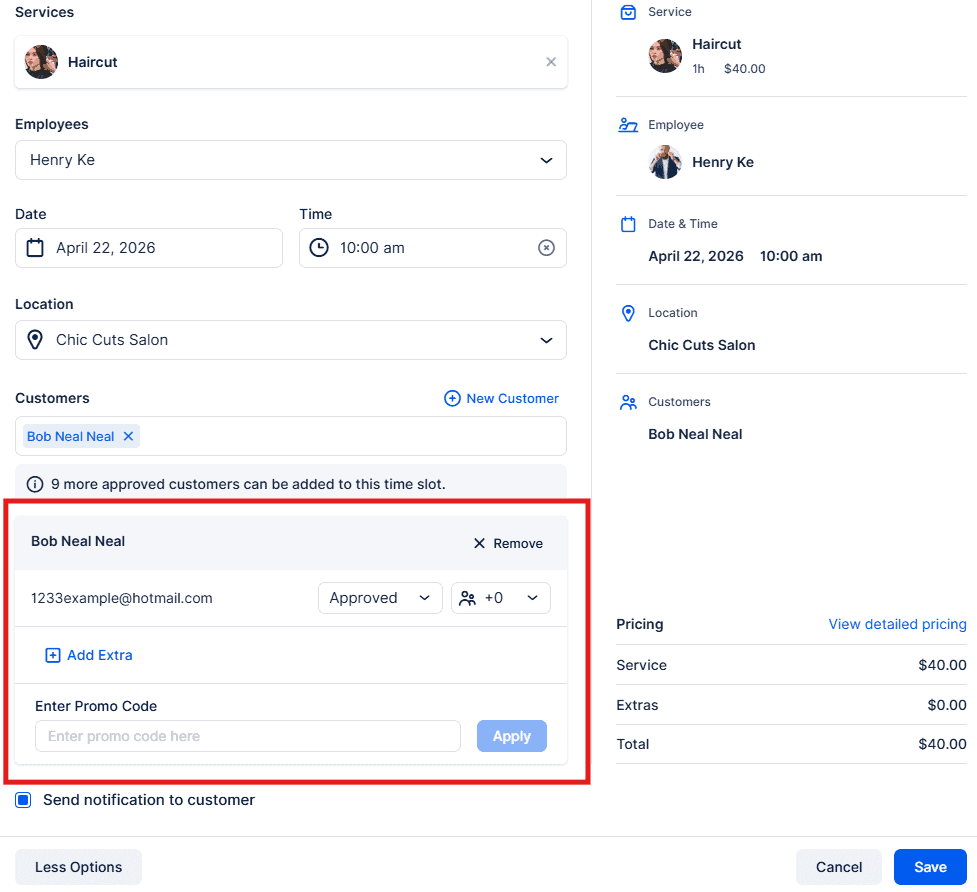Click the Less Options button
Image resolution: width=977 pixels, height=892 pixels.
[x=79, y=867]
